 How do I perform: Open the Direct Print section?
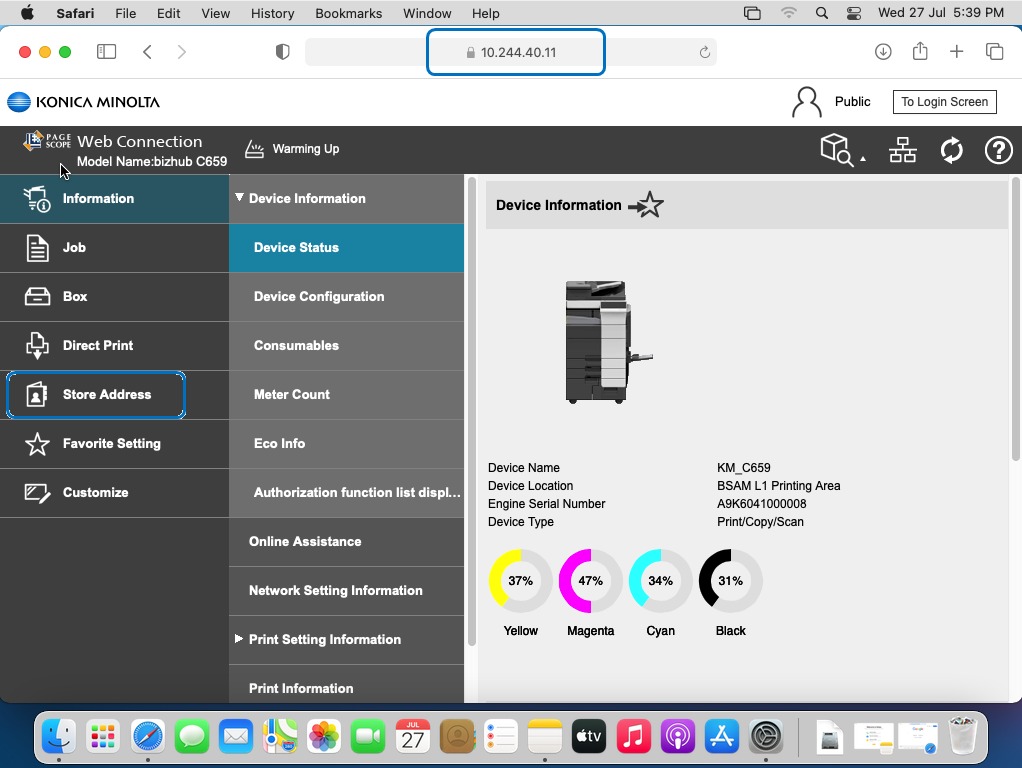pyautogui.click(x=97, y=346)
